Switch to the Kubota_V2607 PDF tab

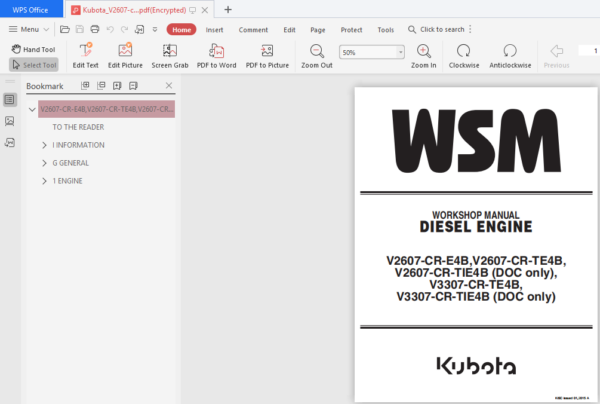134,10
